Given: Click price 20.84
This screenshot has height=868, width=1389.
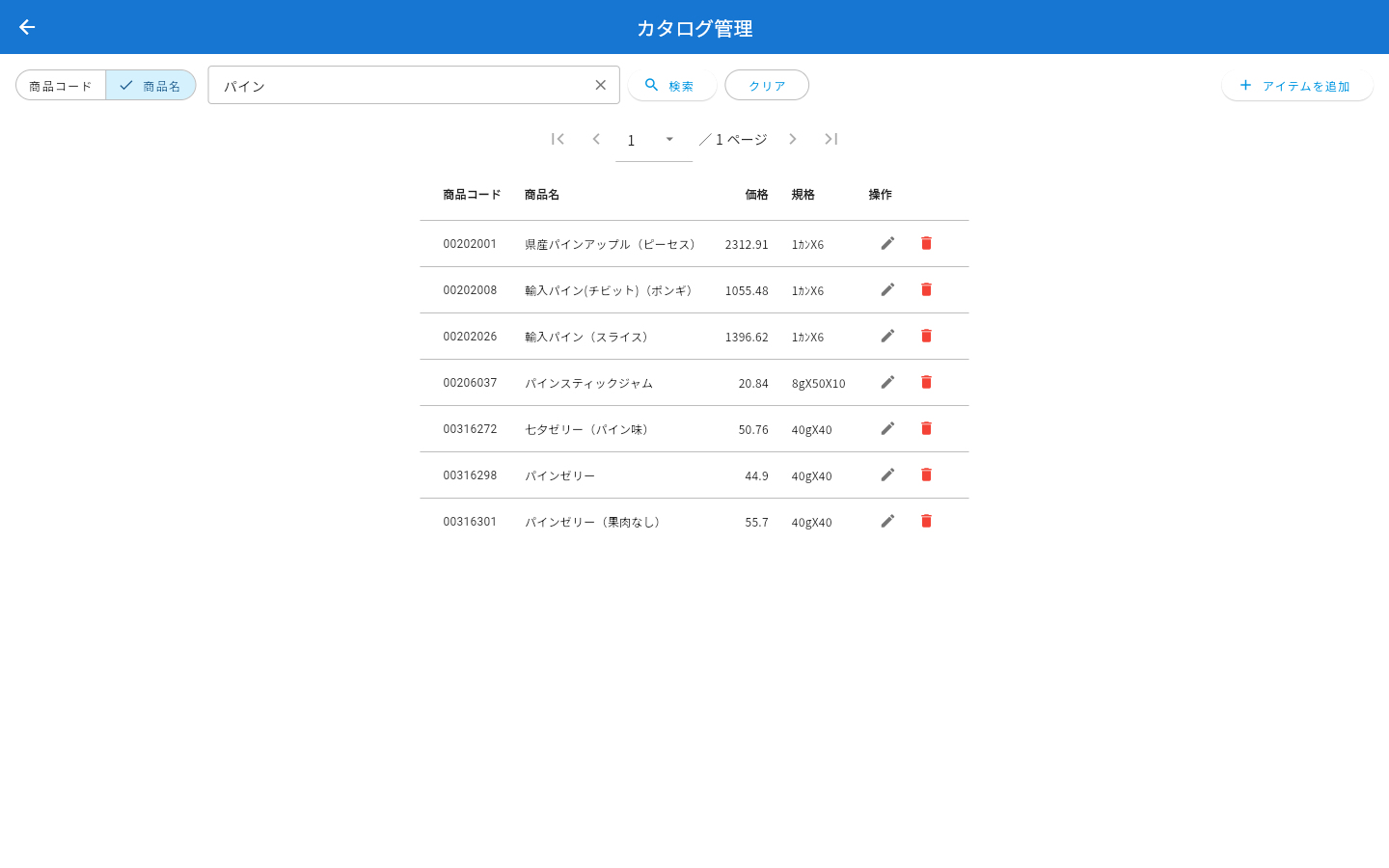Looking at the screenshot, I should pos(753,383).
